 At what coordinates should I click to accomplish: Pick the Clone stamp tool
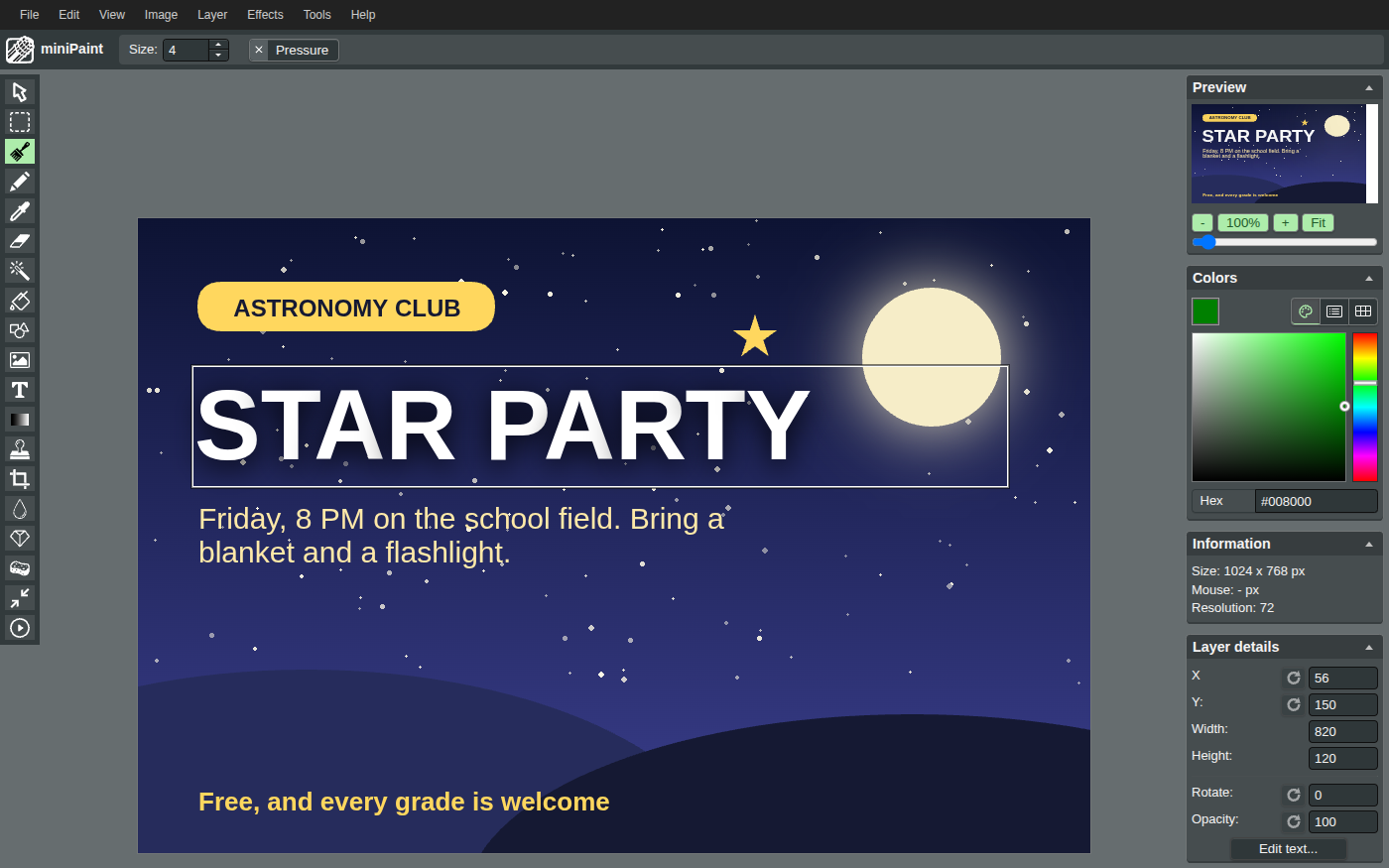click(20, 449)
